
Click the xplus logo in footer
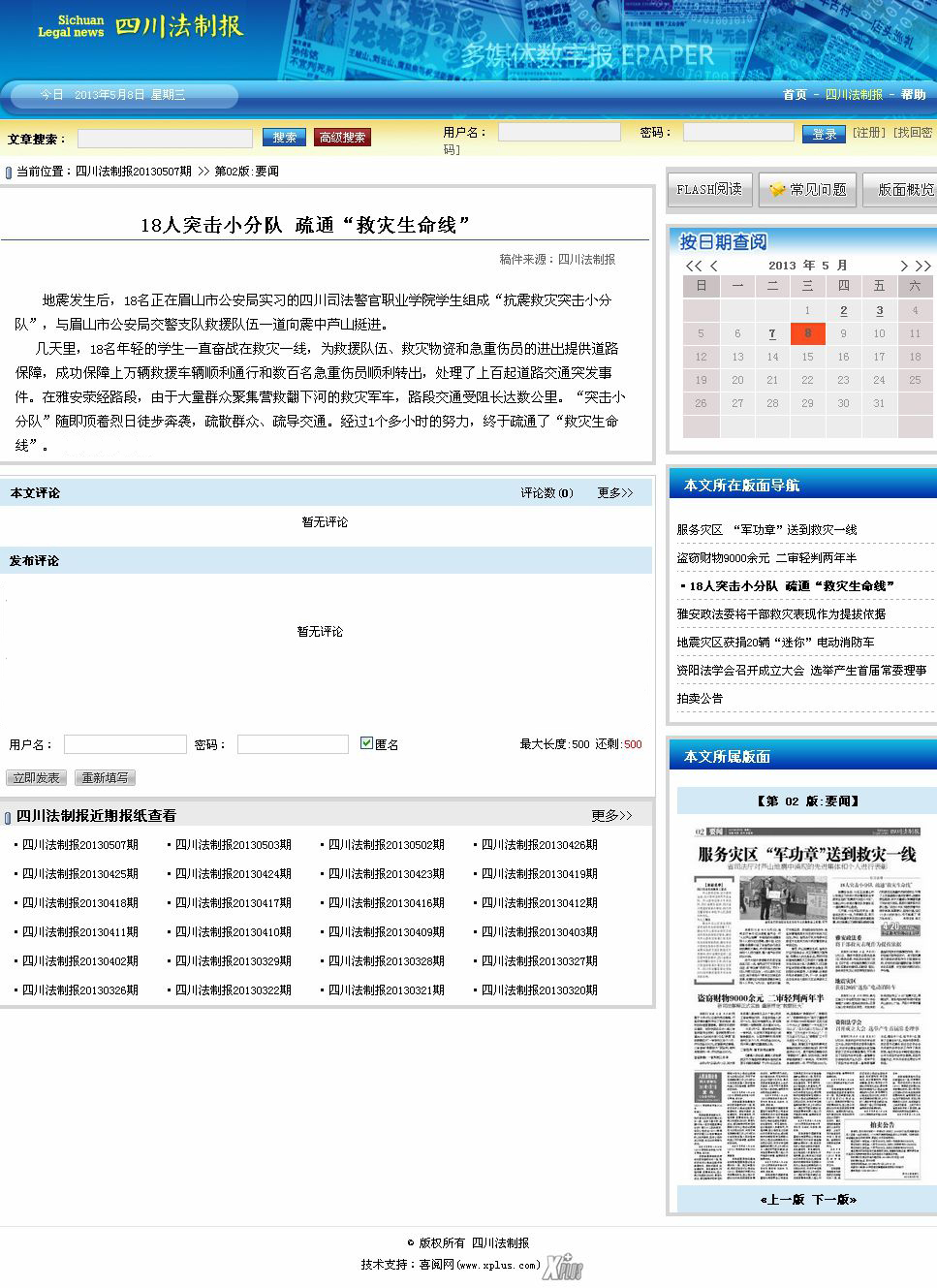pos(563,1267)
